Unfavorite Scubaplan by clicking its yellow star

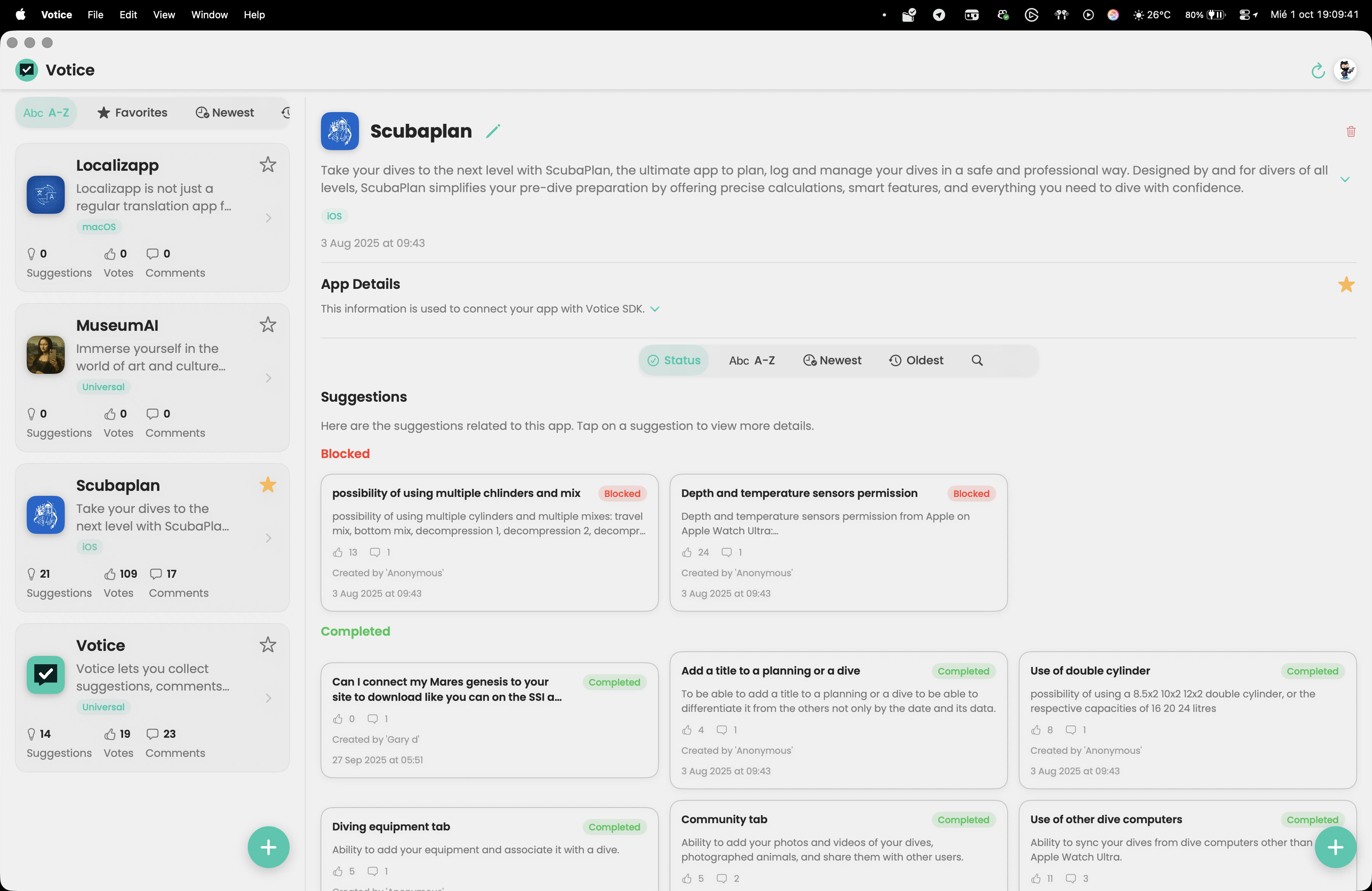(268, 484)
